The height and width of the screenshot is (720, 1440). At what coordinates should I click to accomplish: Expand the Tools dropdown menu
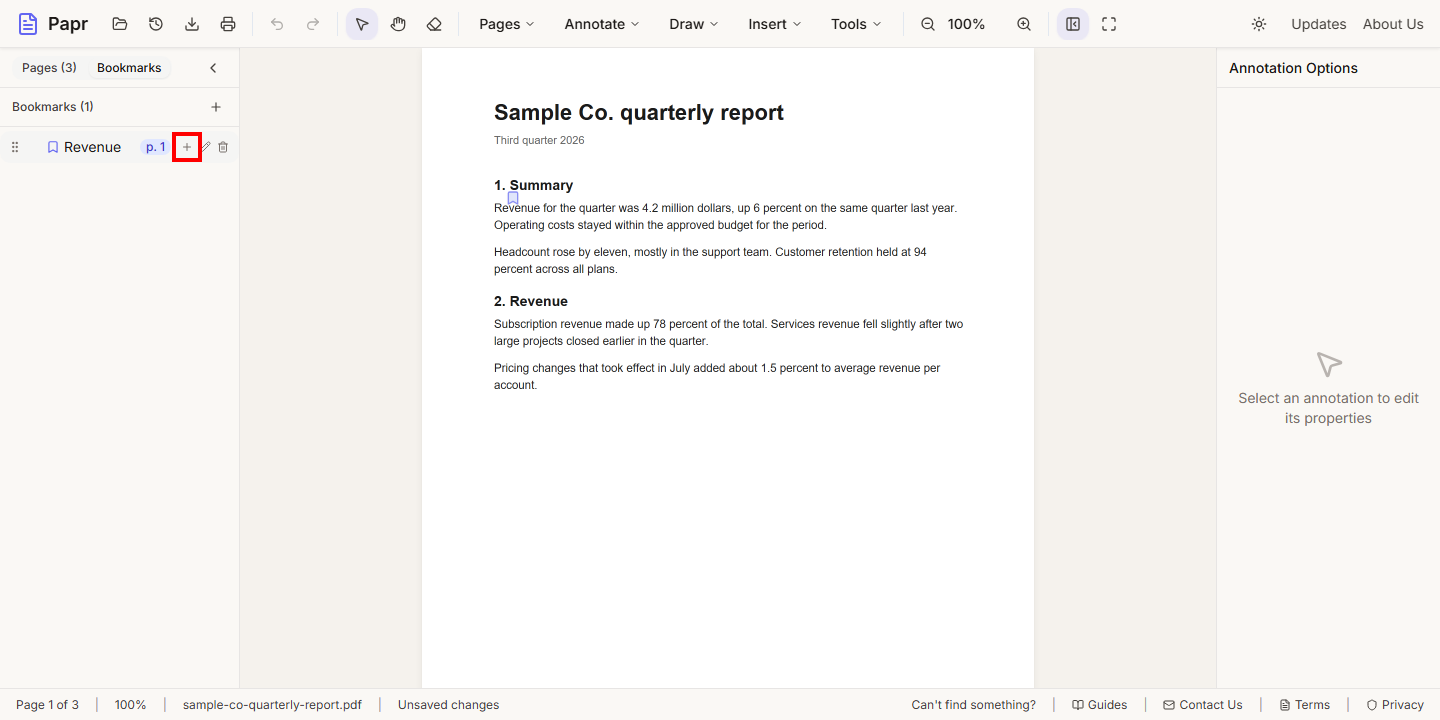857,24
